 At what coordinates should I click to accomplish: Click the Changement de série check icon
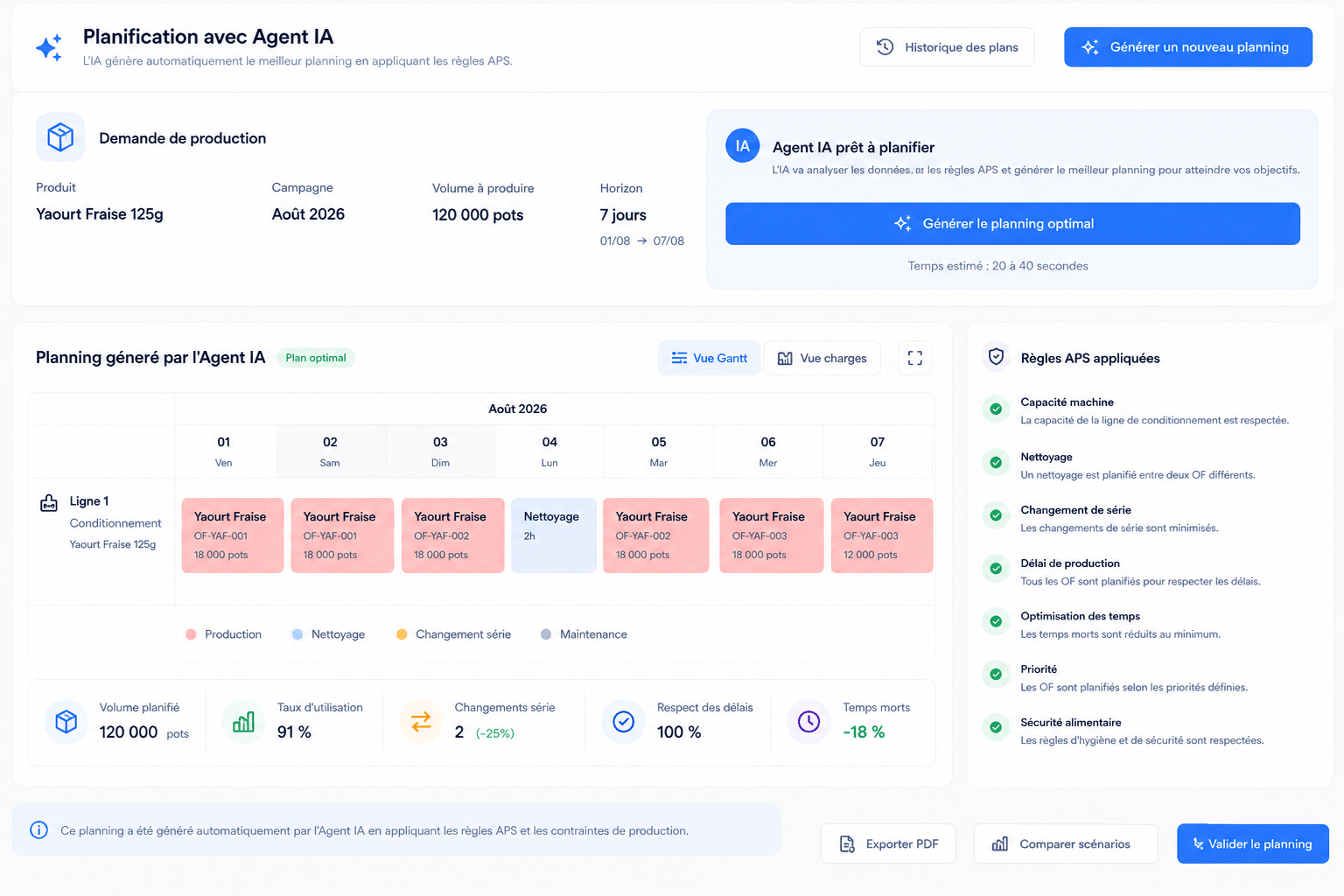[x=996, y=515]
